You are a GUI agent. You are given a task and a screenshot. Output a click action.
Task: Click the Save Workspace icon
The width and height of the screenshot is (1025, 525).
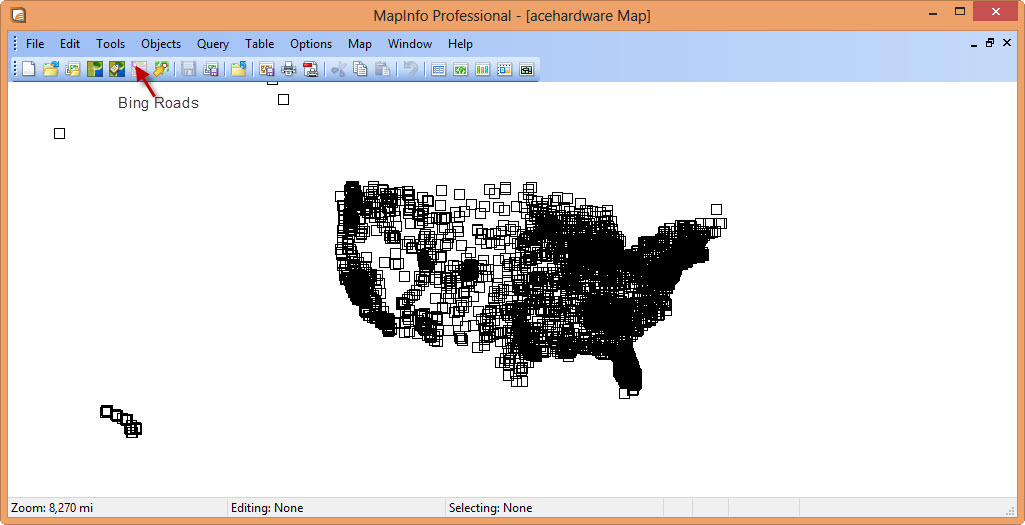click(x=210, y=69)
